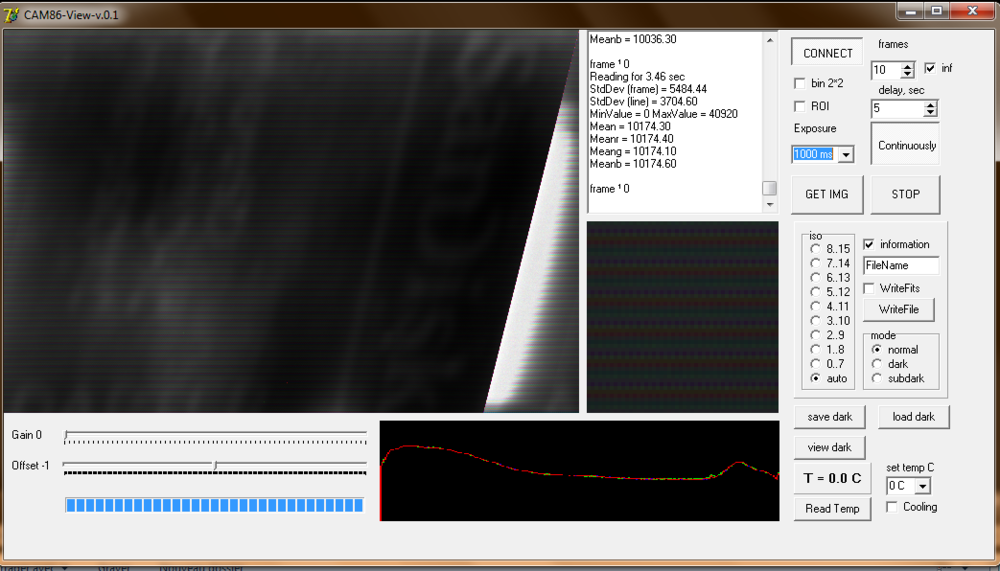Click the T = 0.0 C temperature display
This screenshot has height=571, width=1000.
[832, 478]
